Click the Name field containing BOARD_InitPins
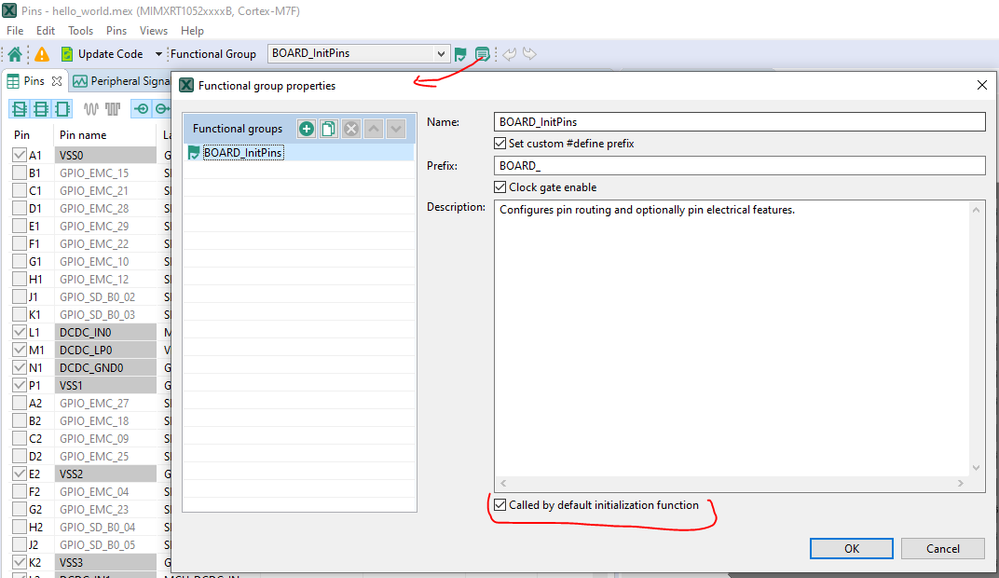The image size is (999, 578). point(739,122)
